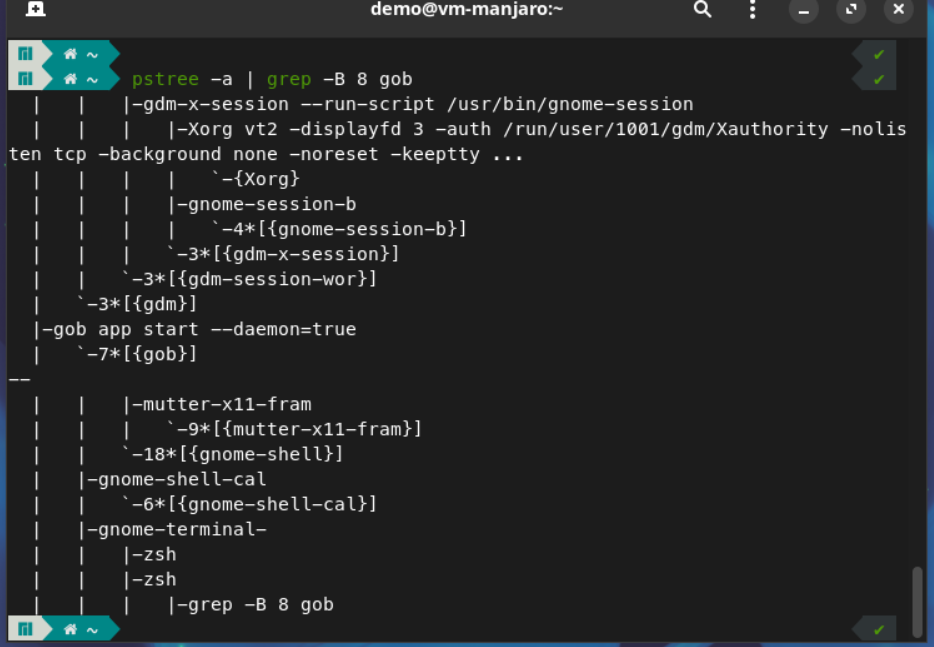The image size is (934, 647).
Task: Click the window minimize button
Action: [x=804, y=11]
